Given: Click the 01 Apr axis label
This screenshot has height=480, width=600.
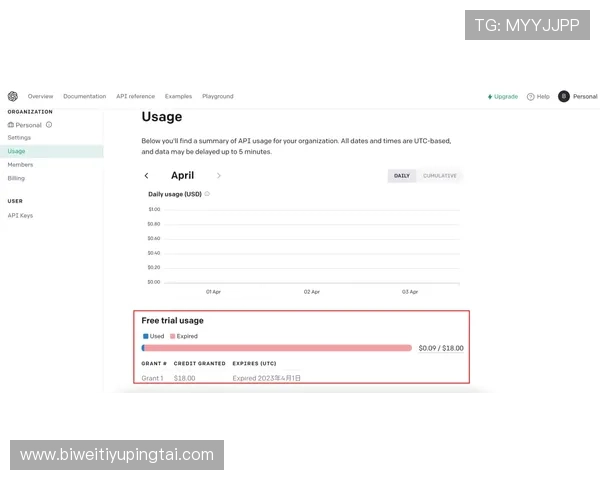Looking at the screenshot, I should pyautogui.click(x=213, y=292).
